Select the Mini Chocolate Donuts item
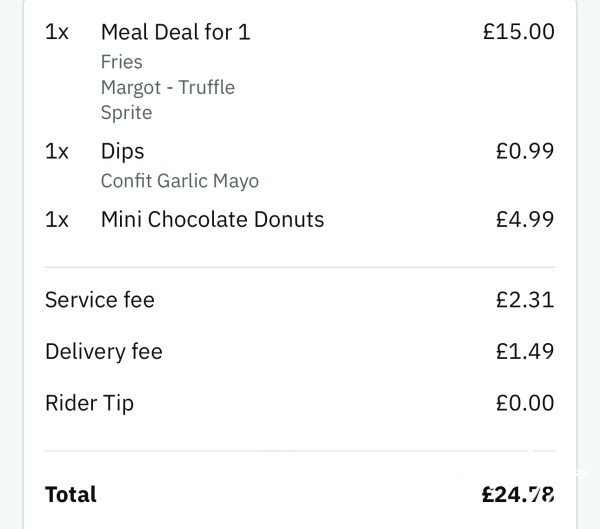The image size is (600, 529). pyautogui.click(x=212, y=219)
